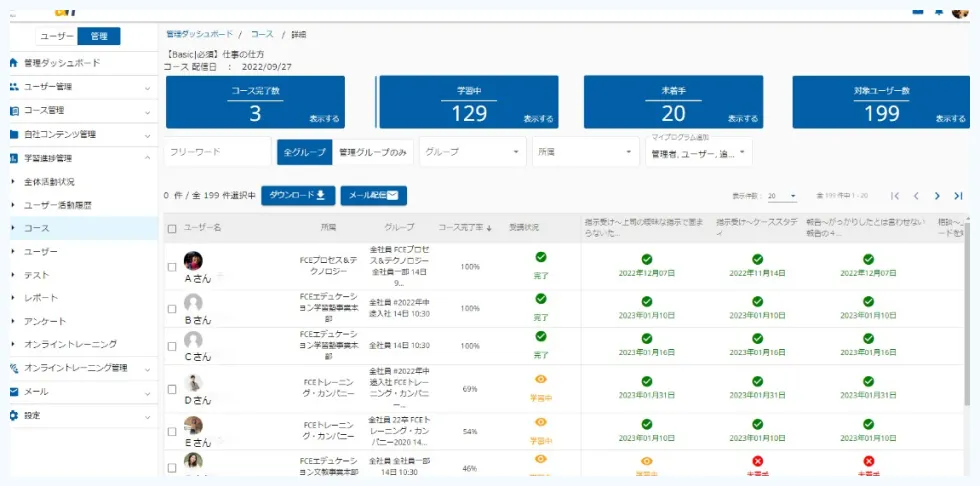Click Aさん's 完了 status check icon
Viewport: 980px width, 486px height.
point(541,257)
